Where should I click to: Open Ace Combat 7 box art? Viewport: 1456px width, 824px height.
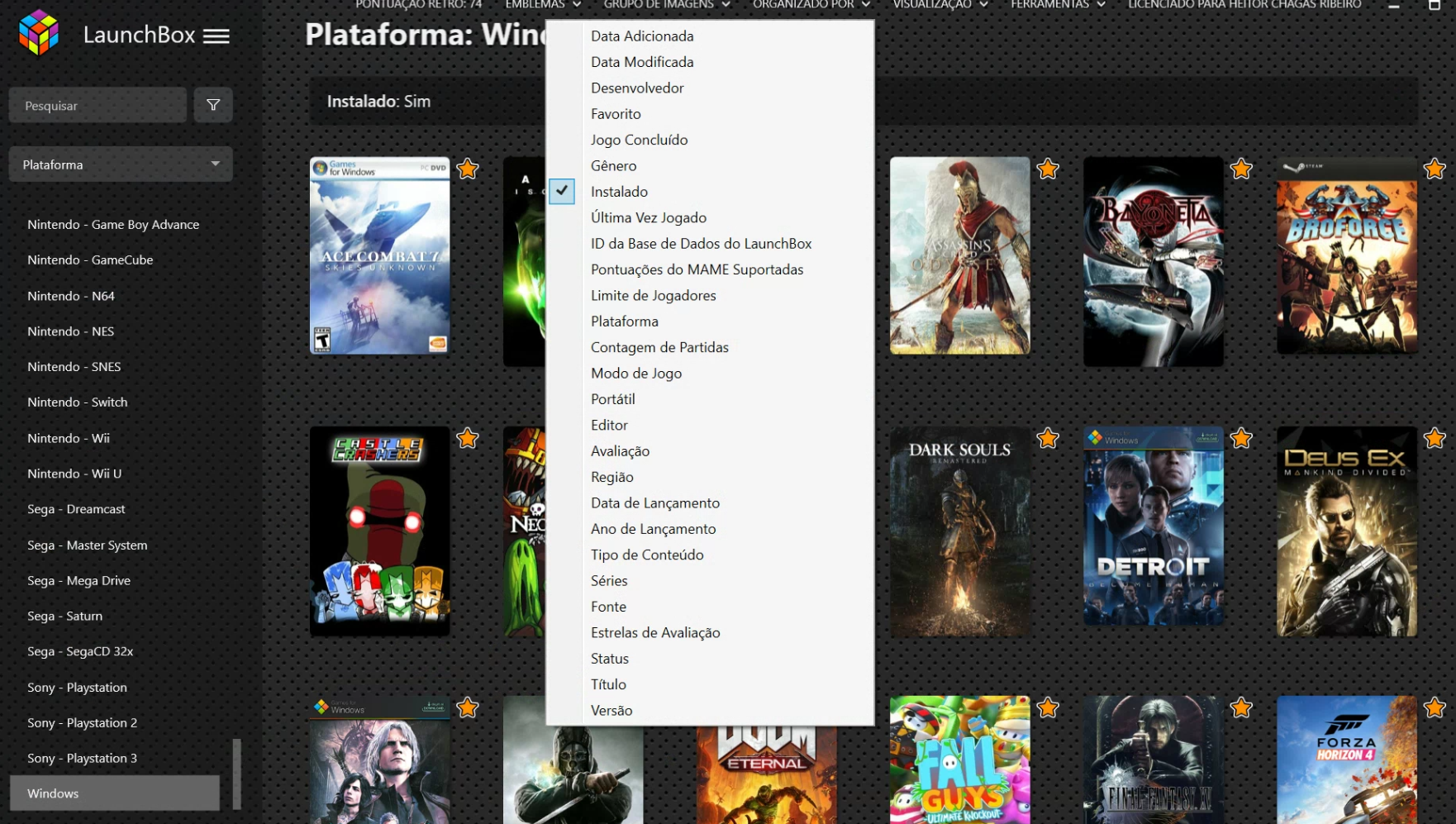[380, 255]
